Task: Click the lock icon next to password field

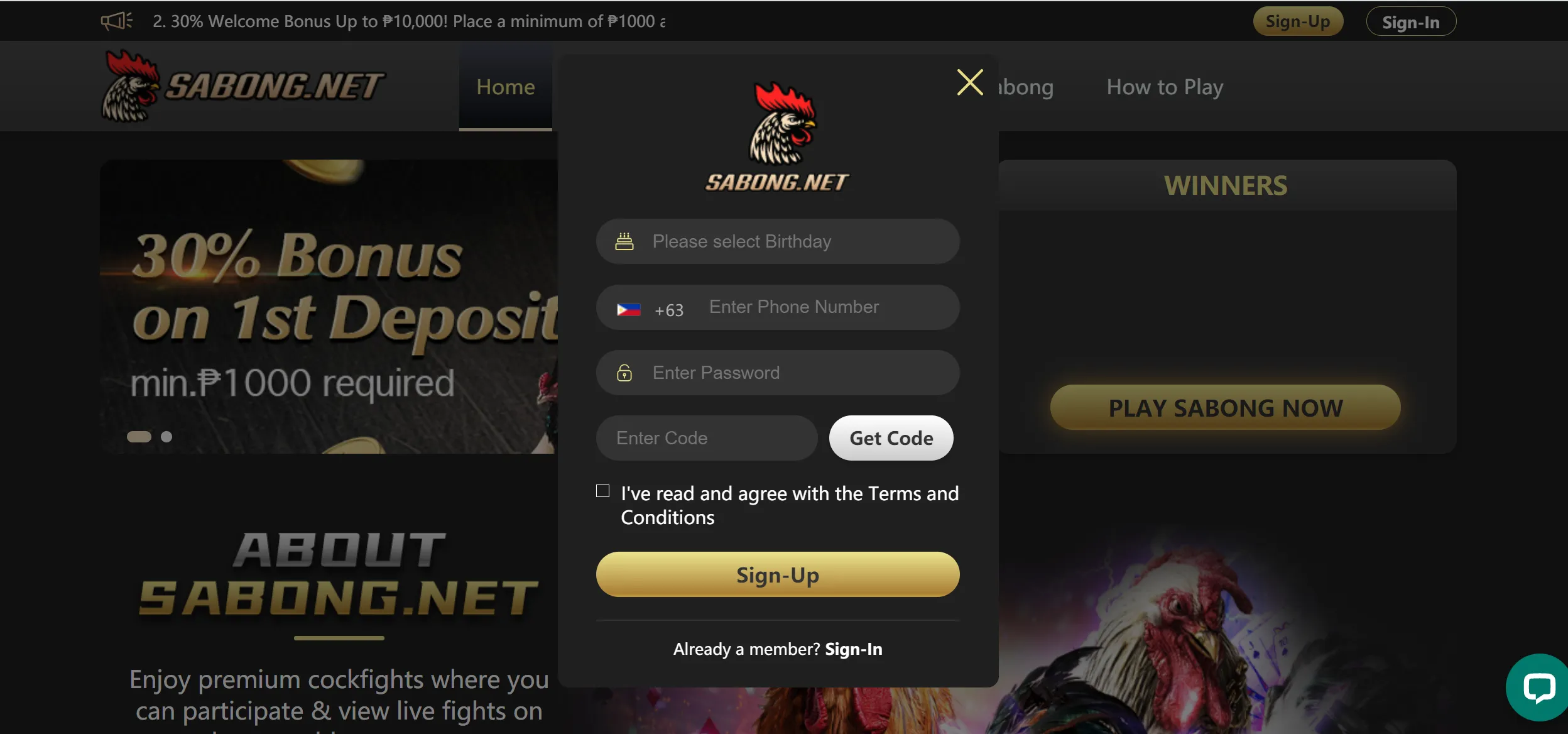Action: coord(623,372)
